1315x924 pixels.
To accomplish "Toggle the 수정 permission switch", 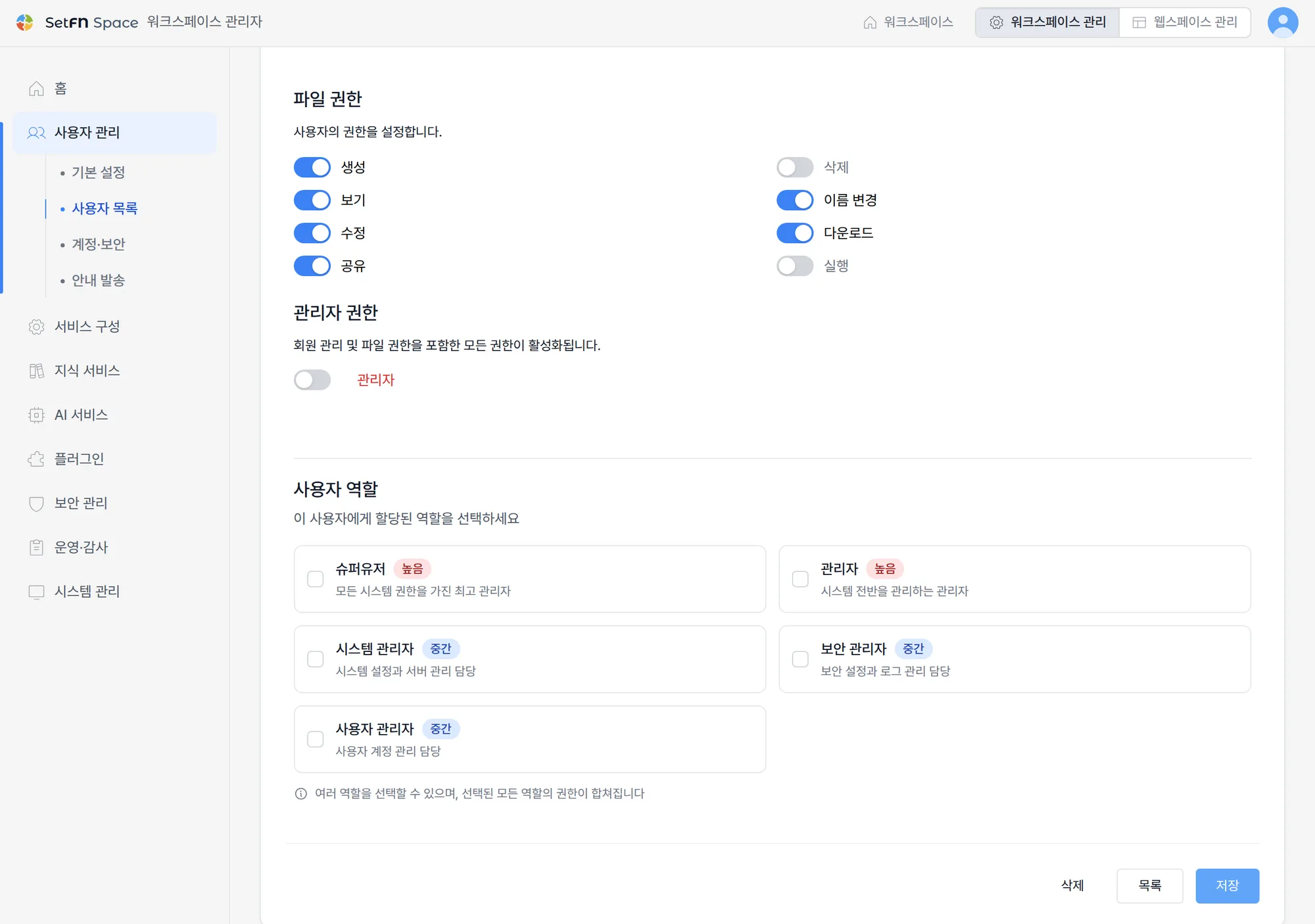I will click(312, 233).
